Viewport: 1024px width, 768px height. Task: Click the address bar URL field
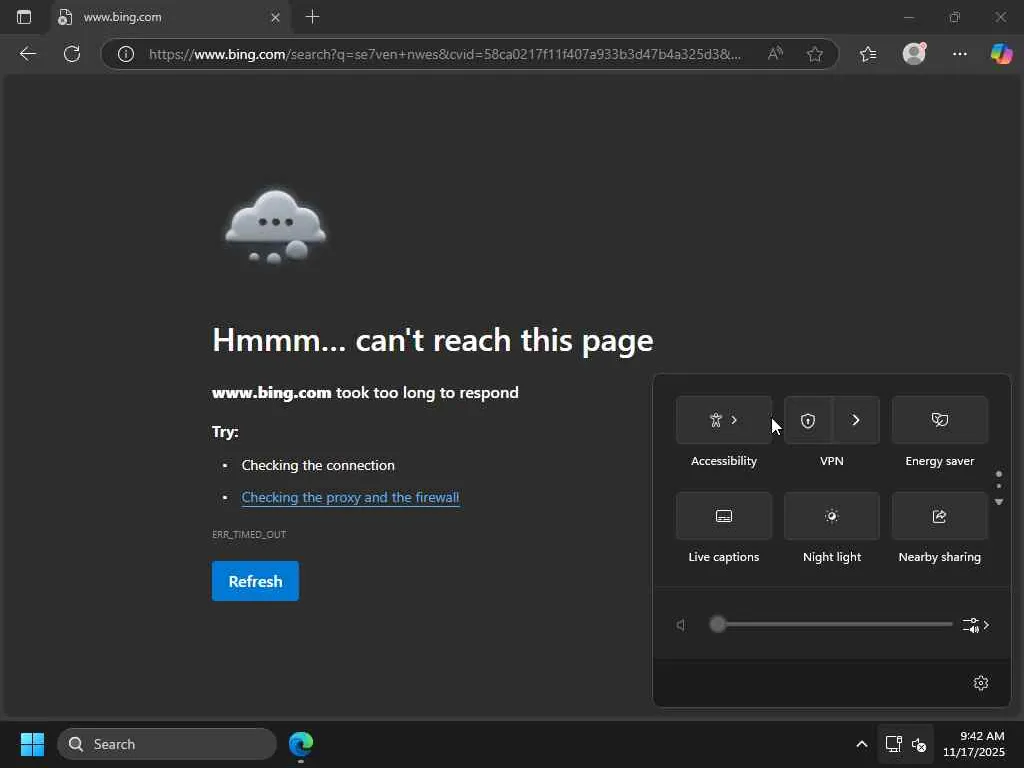tap(445, 54)
